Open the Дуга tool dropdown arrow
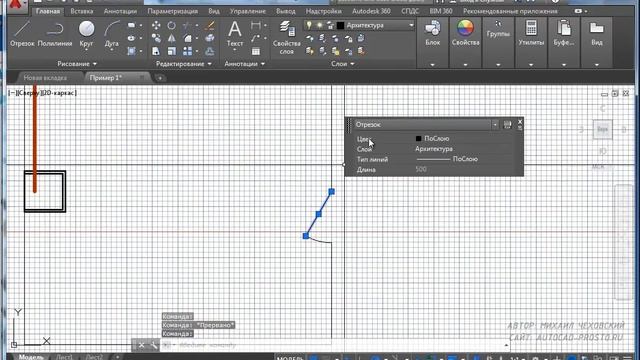 tap(111, 50)
